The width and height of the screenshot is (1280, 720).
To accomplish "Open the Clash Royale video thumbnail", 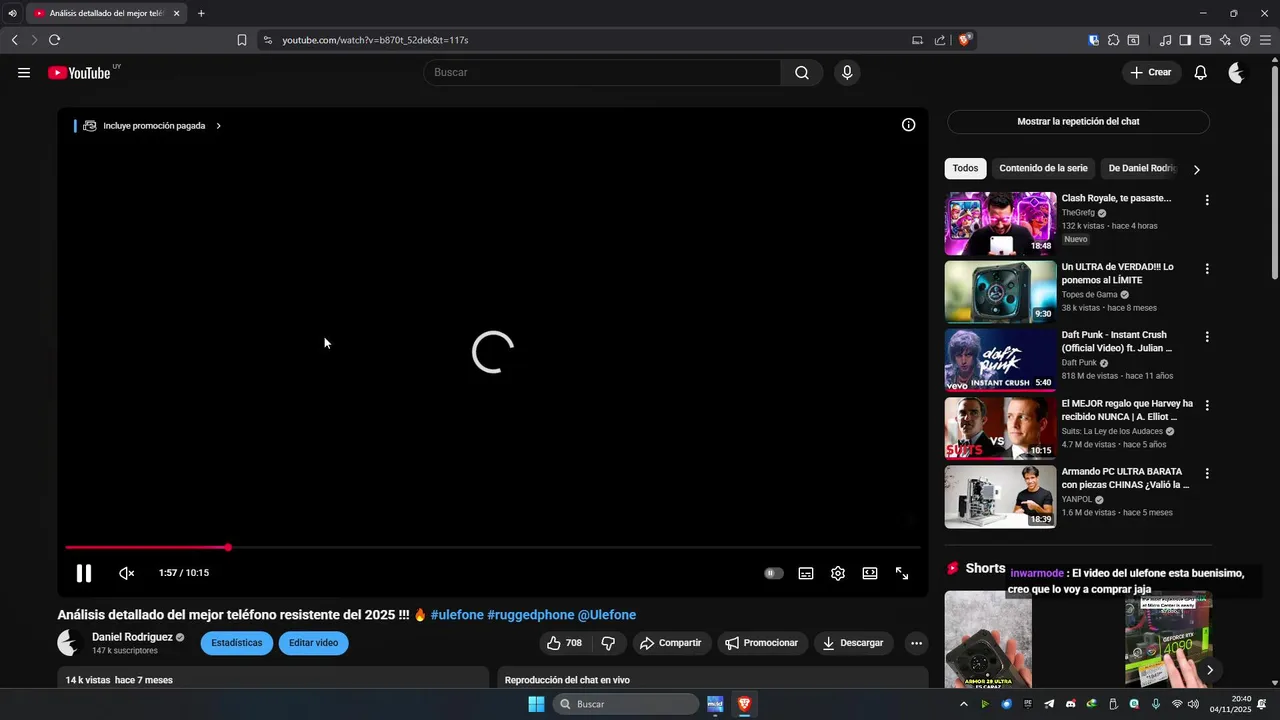I will 1000,224.
